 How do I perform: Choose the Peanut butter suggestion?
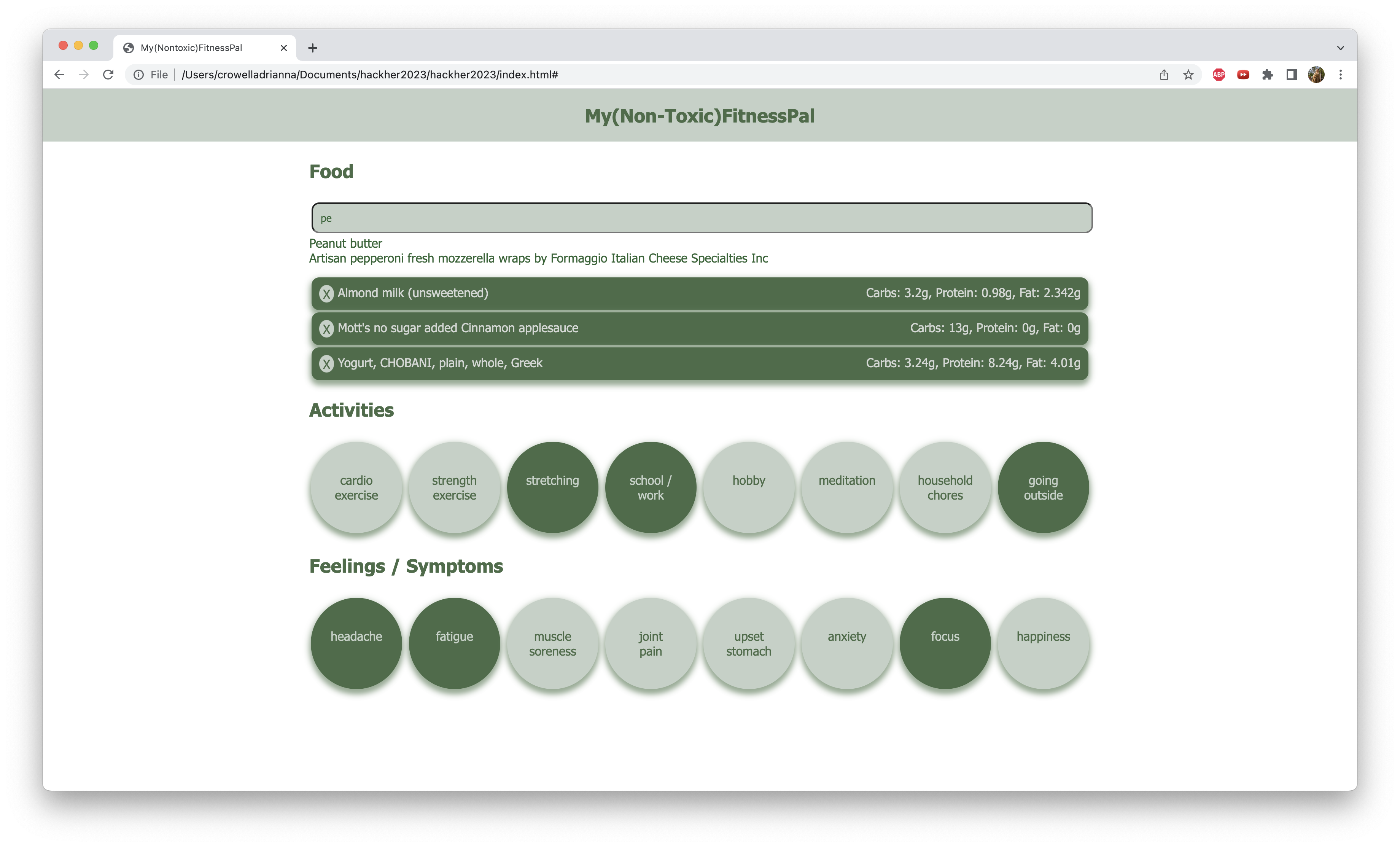click(345, 243)
